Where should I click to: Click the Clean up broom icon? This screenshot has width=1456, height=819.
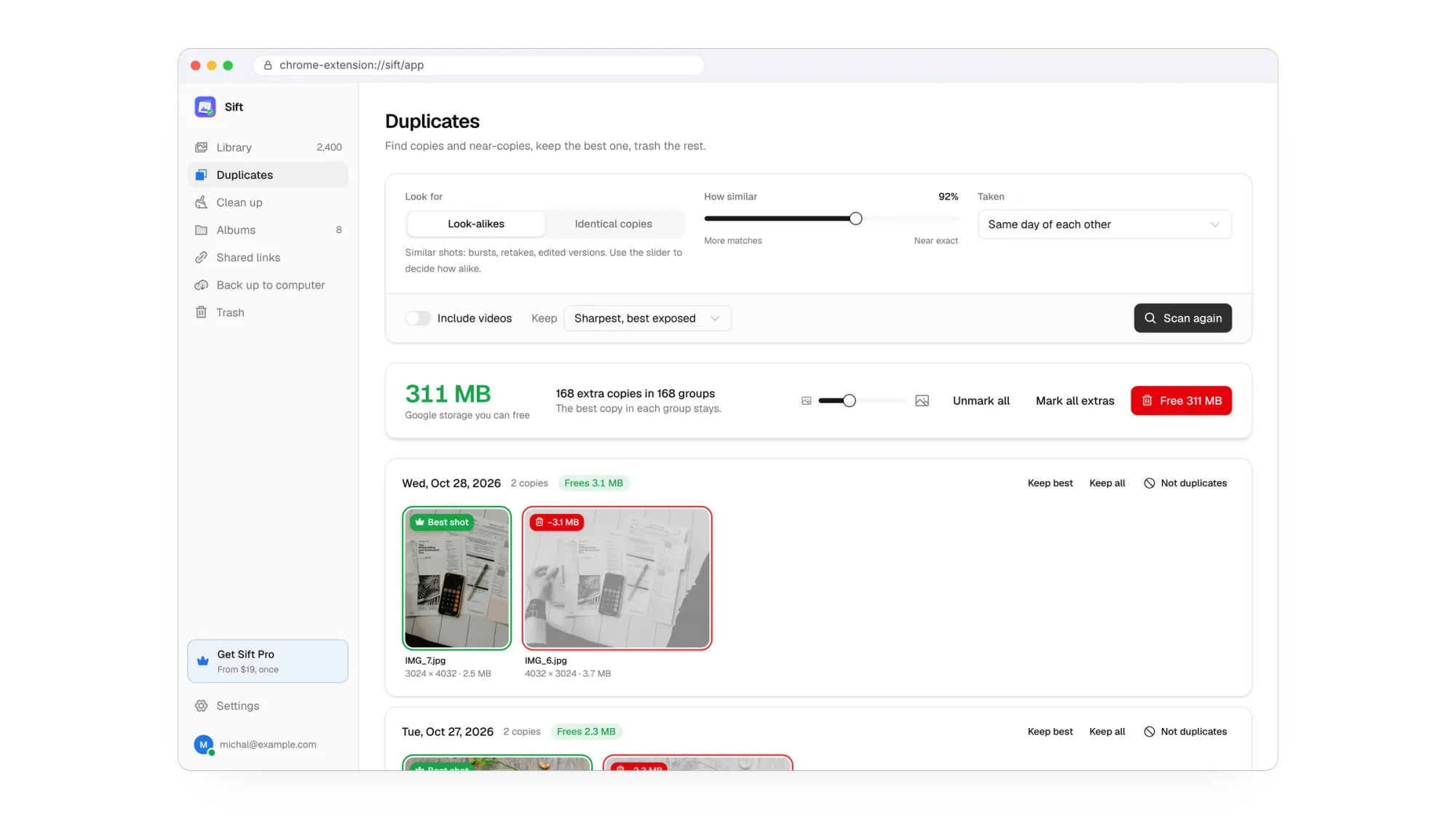[x=202, y=202]
